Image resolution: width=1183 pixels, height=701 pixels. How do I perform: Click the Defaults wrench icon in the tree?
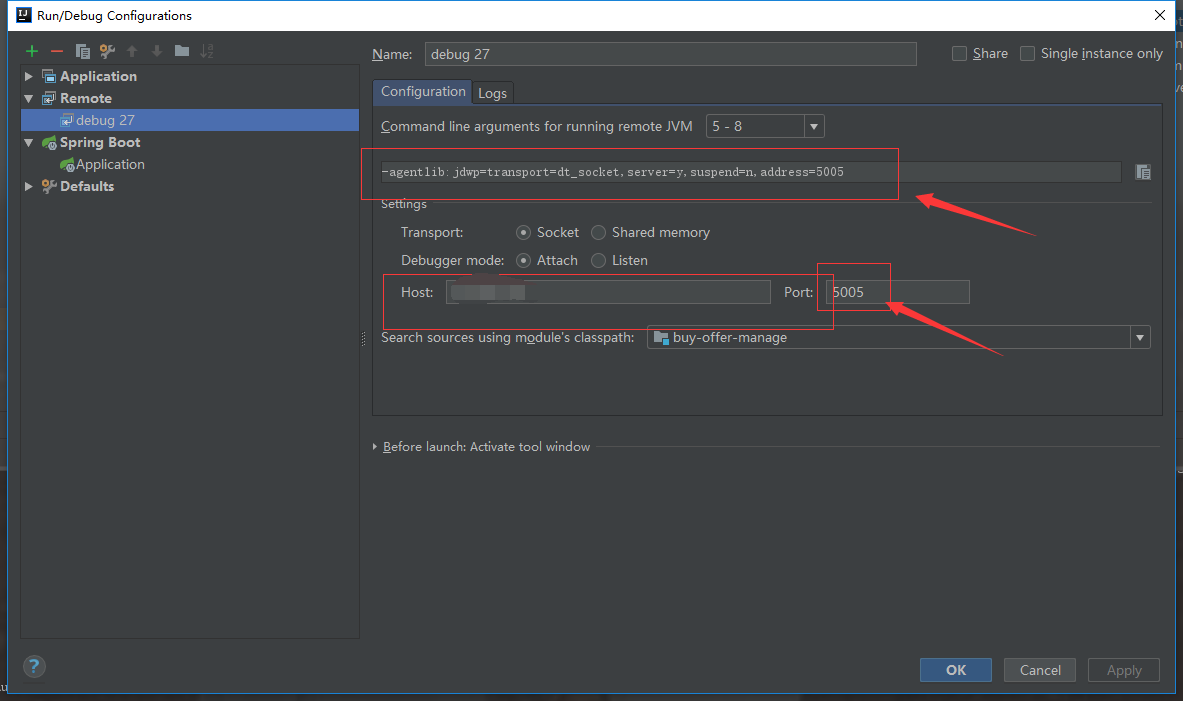[x=49, y=186]
